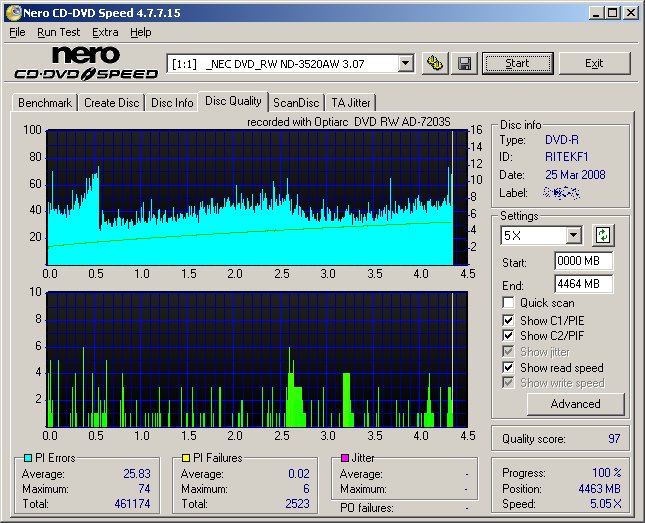
Task: Open the Run Test menu
Action: [x=58, y=32]
